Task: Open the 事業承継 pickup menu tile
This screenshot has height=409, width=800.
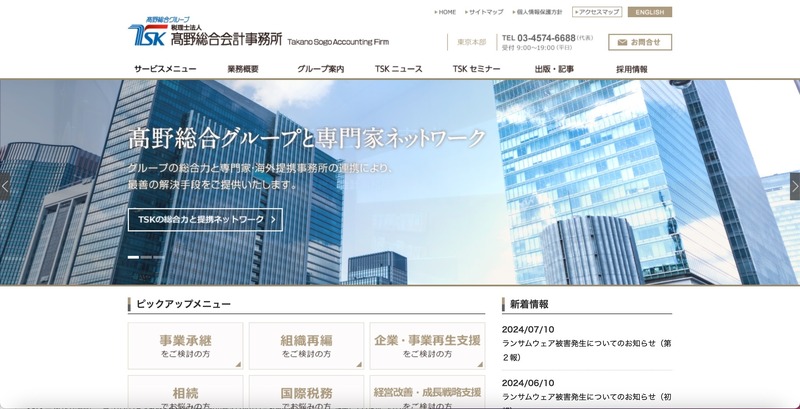Action: click(x=185, y=346)
